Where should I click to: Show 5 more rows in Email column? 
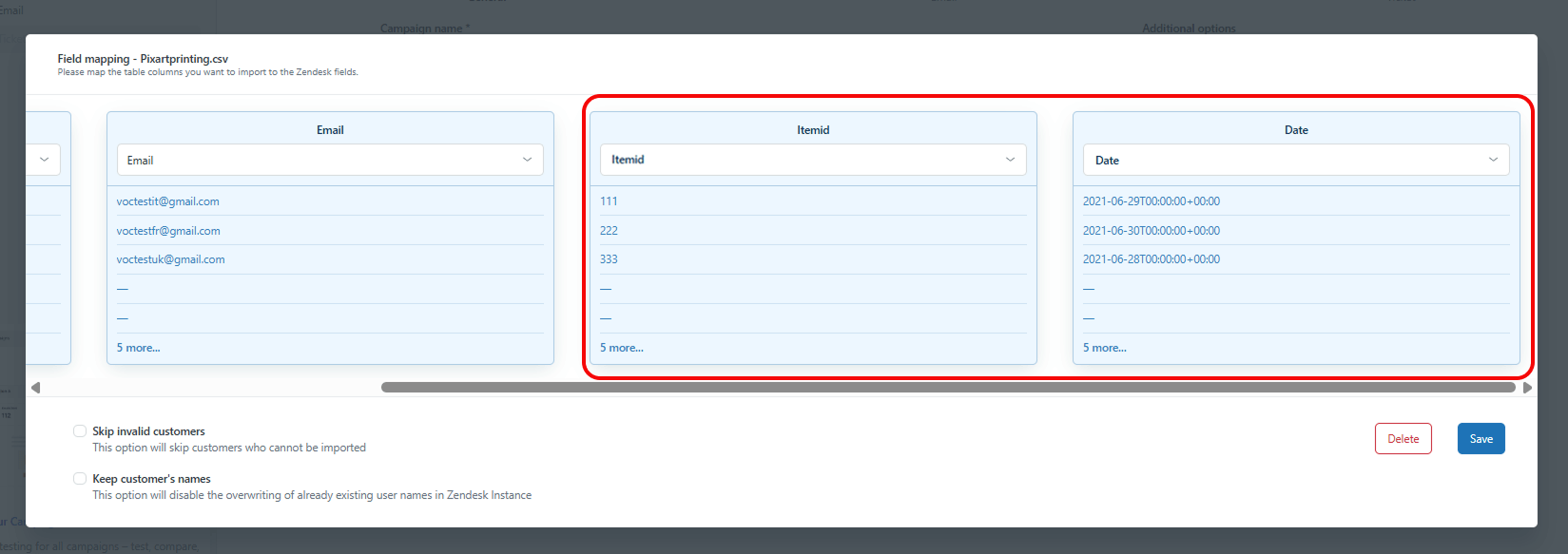click(x=138, y=348)
